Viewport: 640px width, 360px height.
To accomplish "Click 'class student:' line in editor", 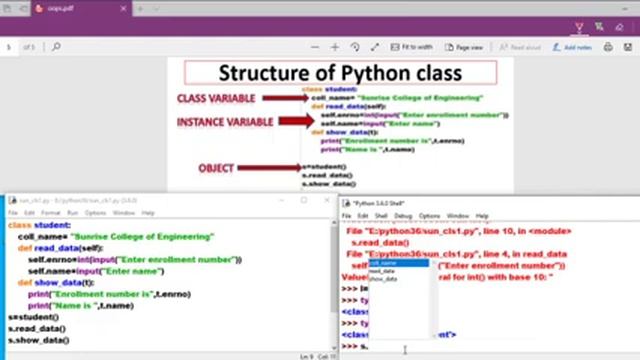I will pyautogui.click(x=39, y=225).
